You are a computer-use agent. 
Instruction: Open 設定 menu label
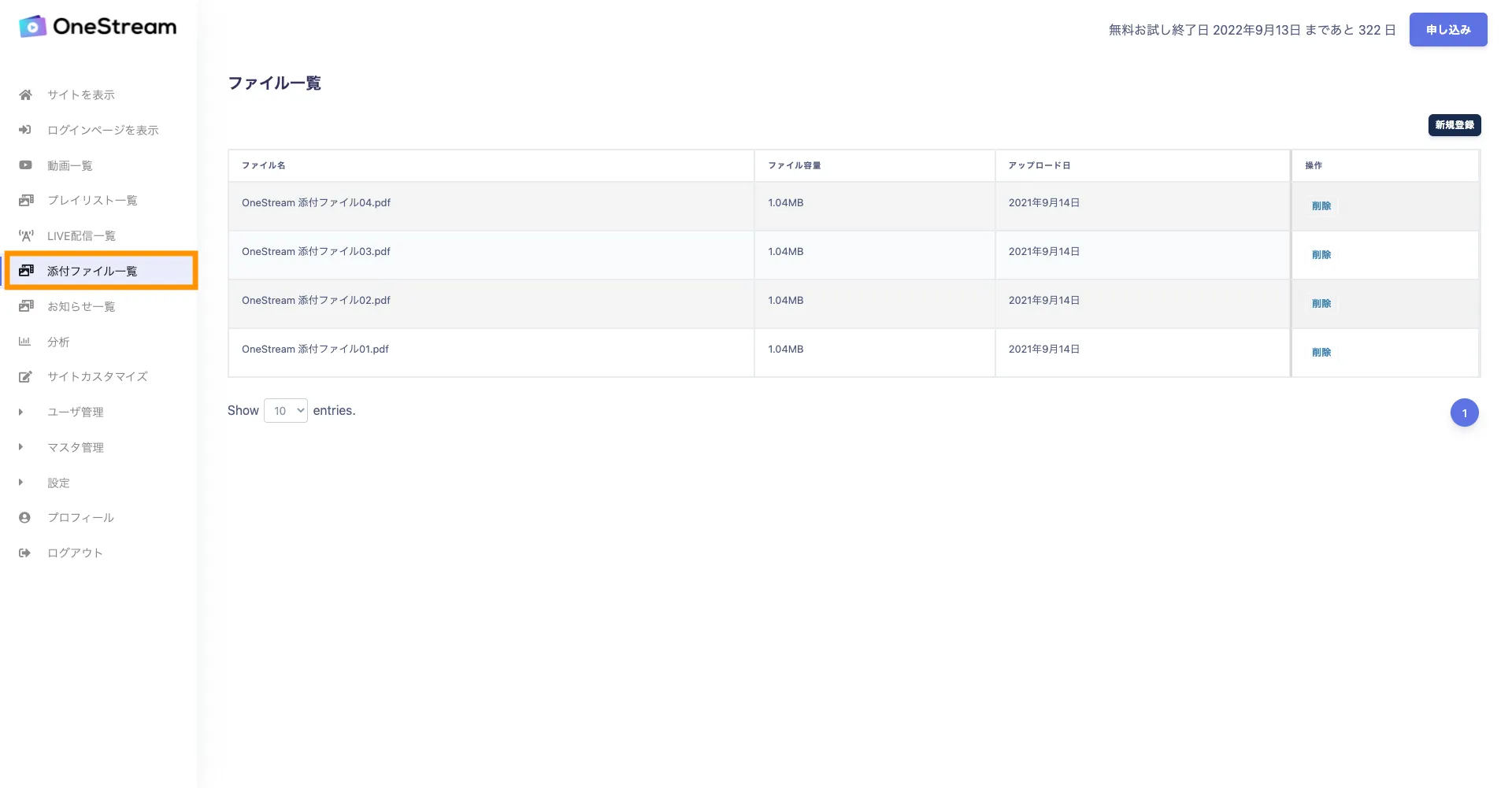58,483
